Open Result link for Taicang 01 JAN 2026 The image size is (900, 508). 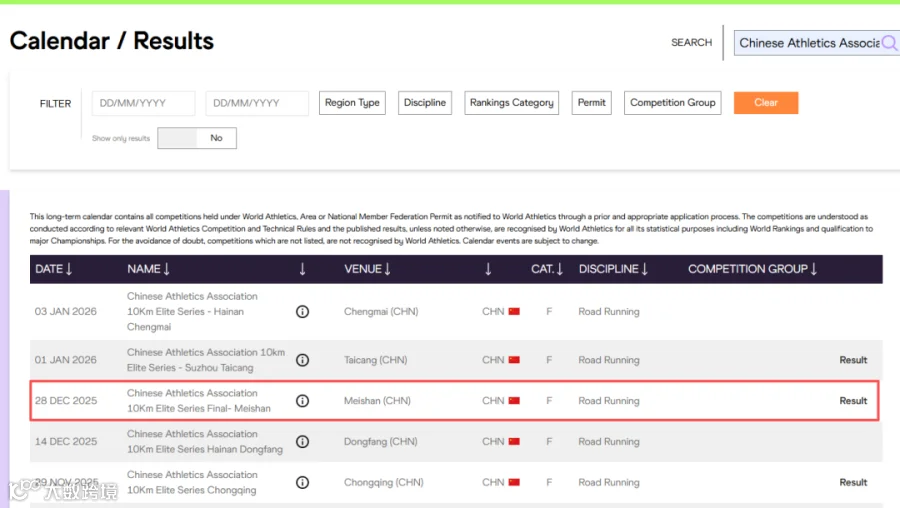click(853, 360)
